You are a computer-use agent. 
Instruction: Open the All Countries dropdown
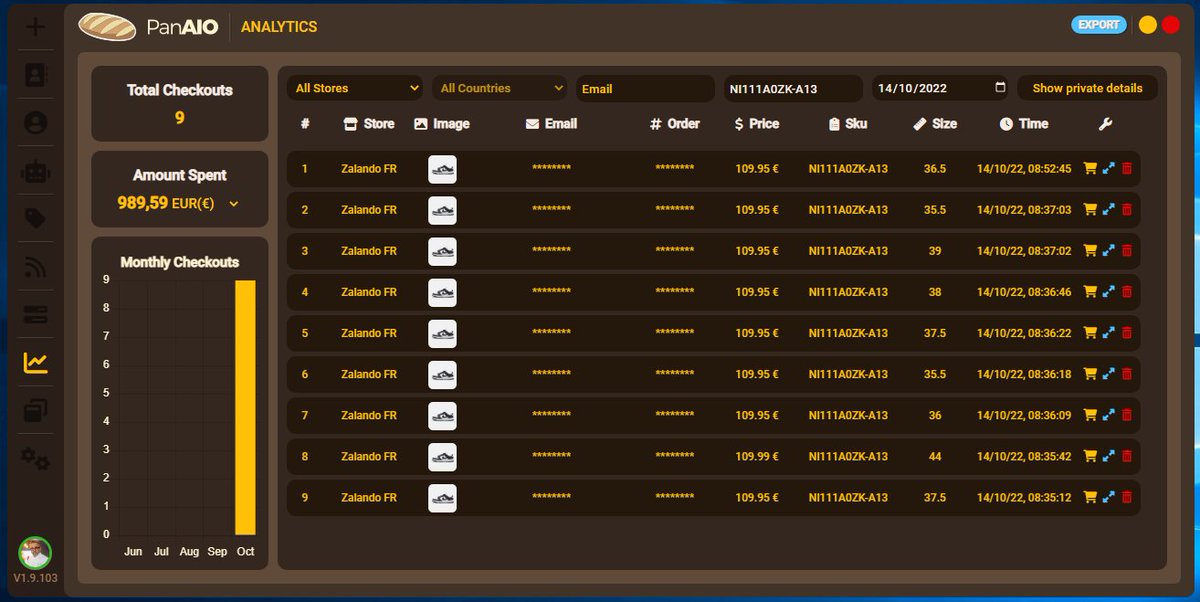click(x=500, y=88)
